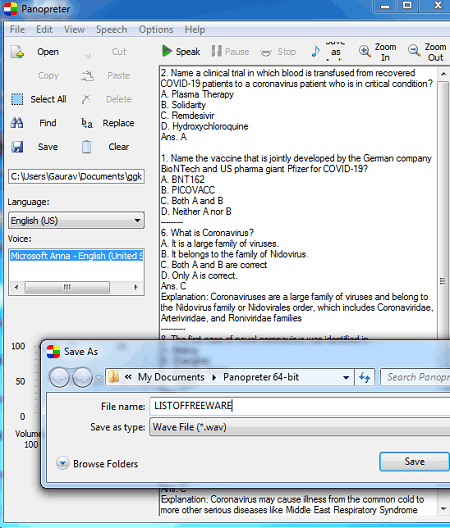Select Microsoft Anna voice in list
Screen dimensions: 450x528
(76, 256)
